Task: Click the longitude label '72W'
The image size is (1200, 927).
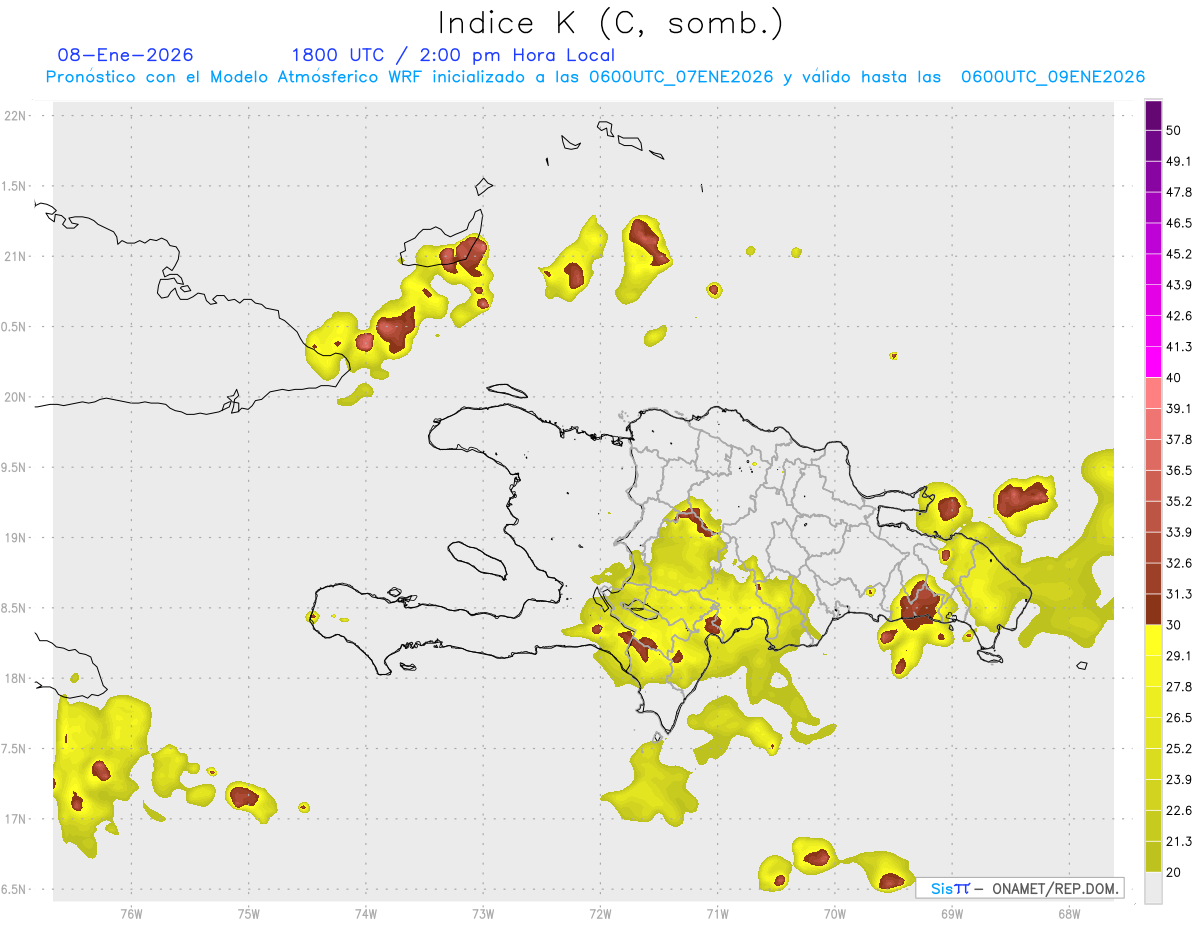Action: [600, 913]
